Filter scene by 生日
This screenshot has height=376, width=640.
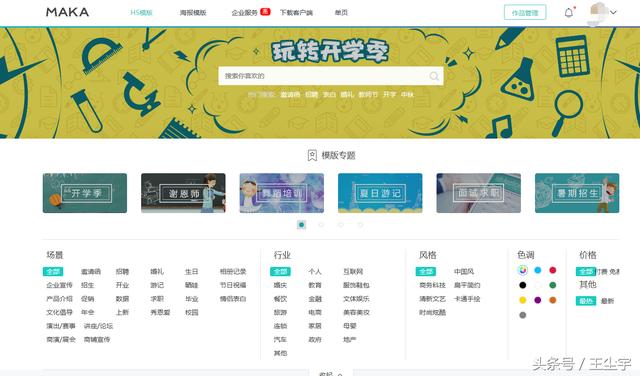(x=191, y=271)
